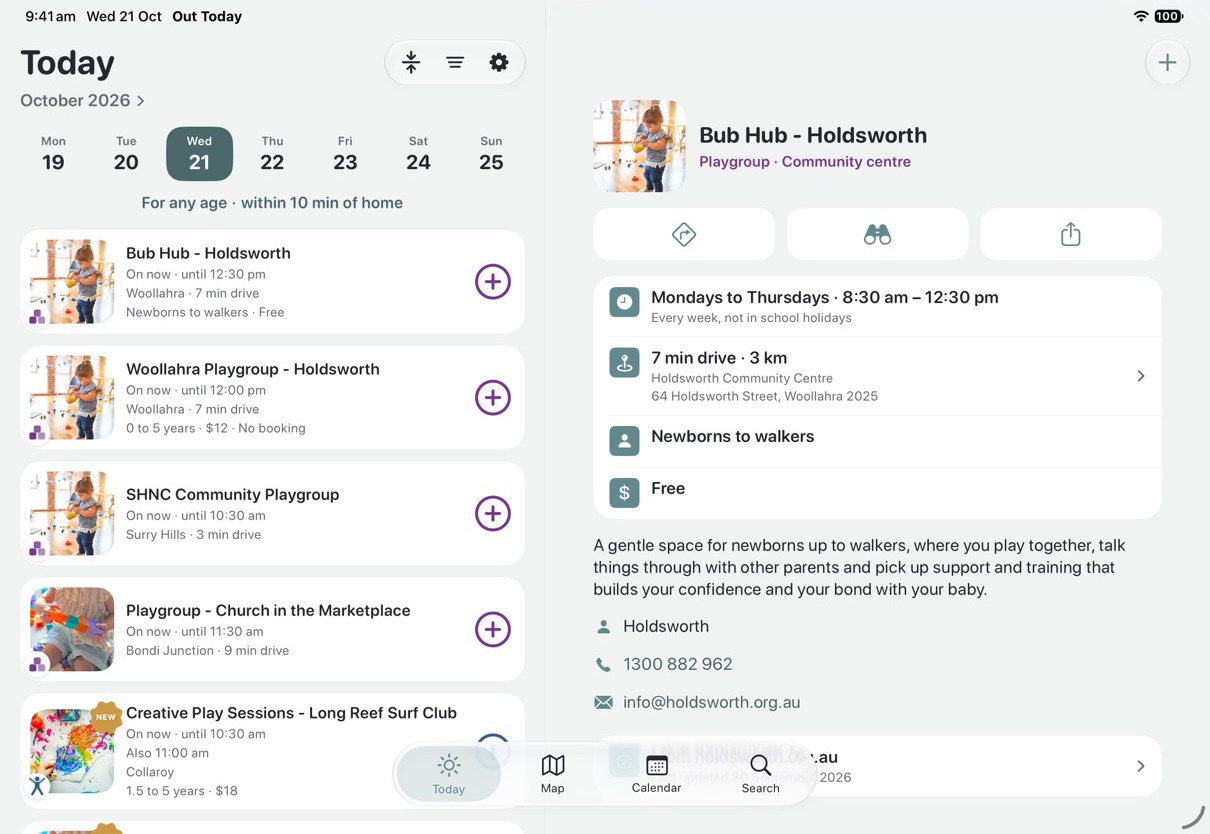The width and height of the screenshot is (1210, 834).
Task: Select Sat 24 in week strip
Action: (418, 154)
